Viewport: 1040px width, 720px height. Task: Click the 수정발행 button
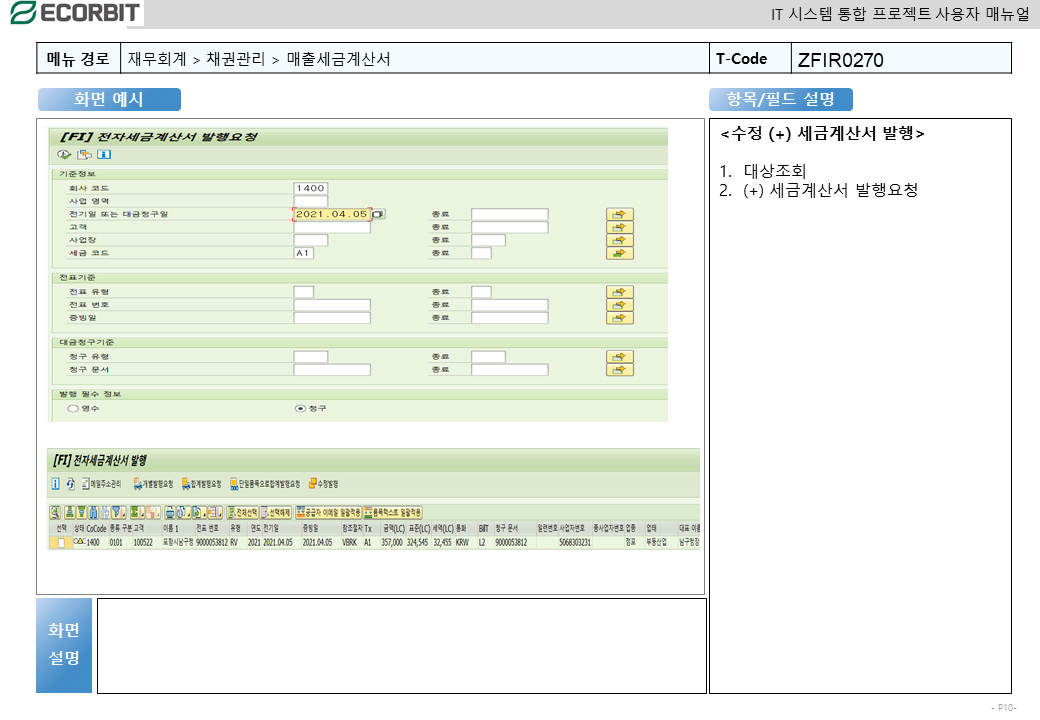[x=326, y=484]
